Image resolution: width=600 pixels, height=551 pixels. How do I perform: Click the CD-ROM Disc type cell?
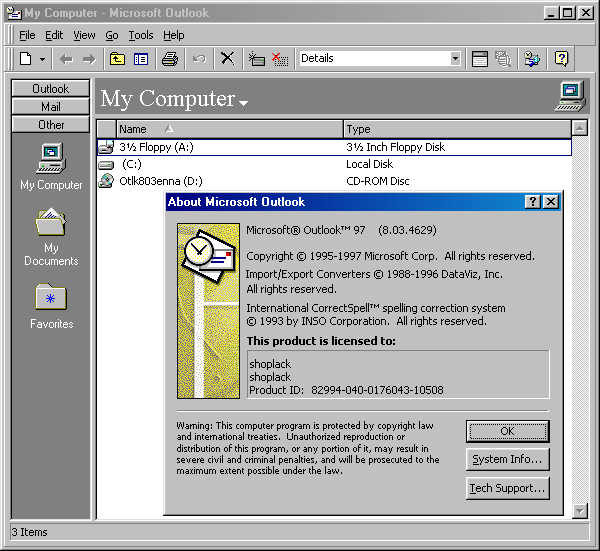click(x=378, y=181)
